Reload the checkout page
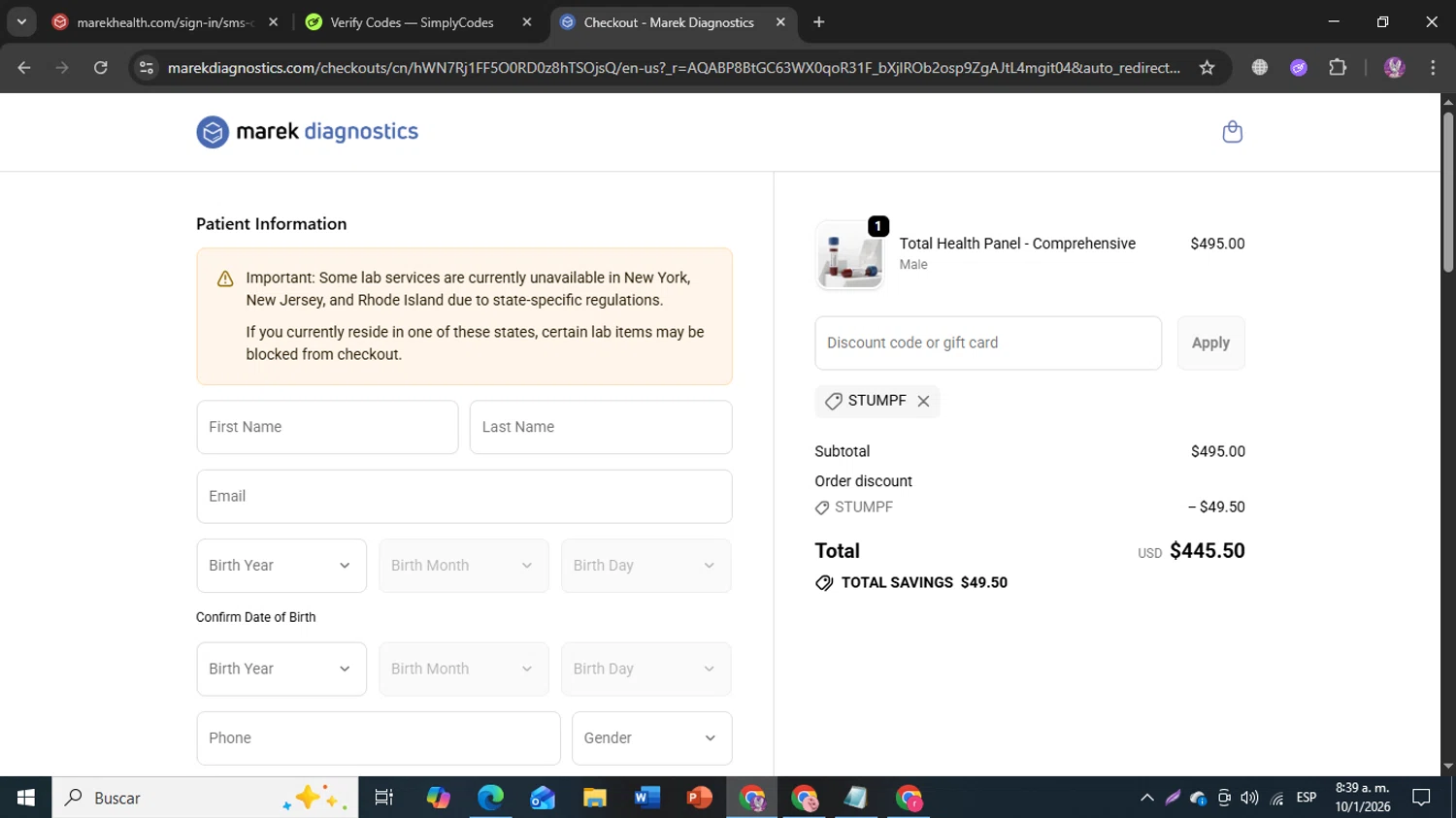Image resolution: width=1456 pixels, height=818 pixels. 100,67
